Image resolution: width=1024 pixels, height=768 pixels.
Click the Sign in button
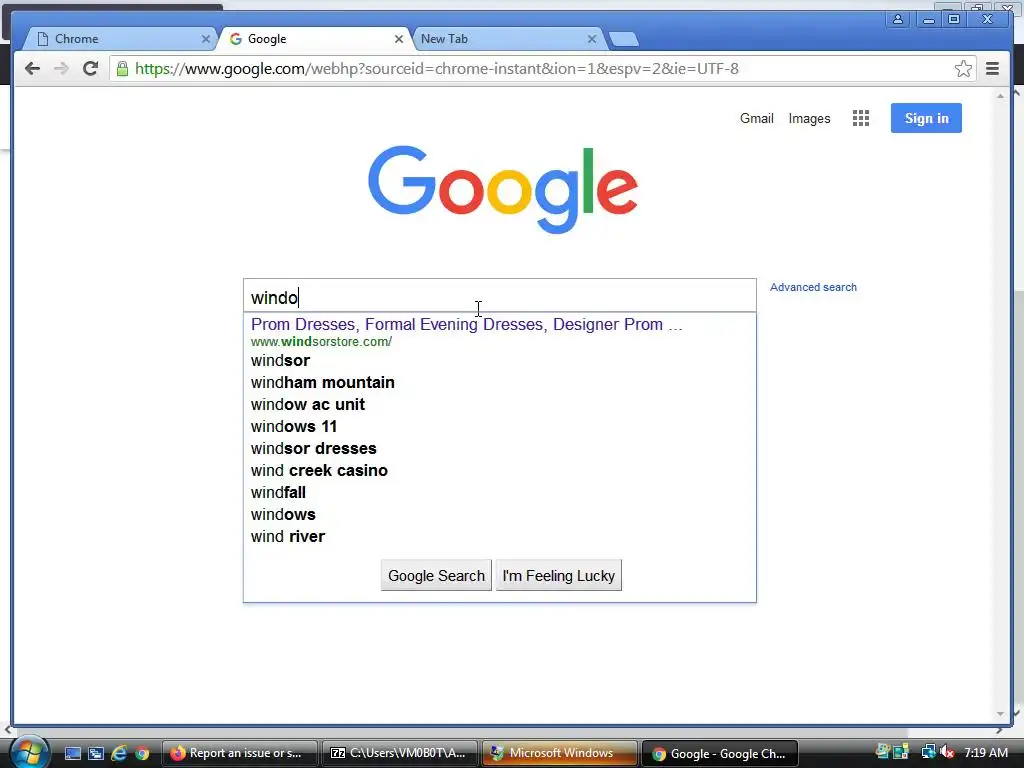click(926, 118)
